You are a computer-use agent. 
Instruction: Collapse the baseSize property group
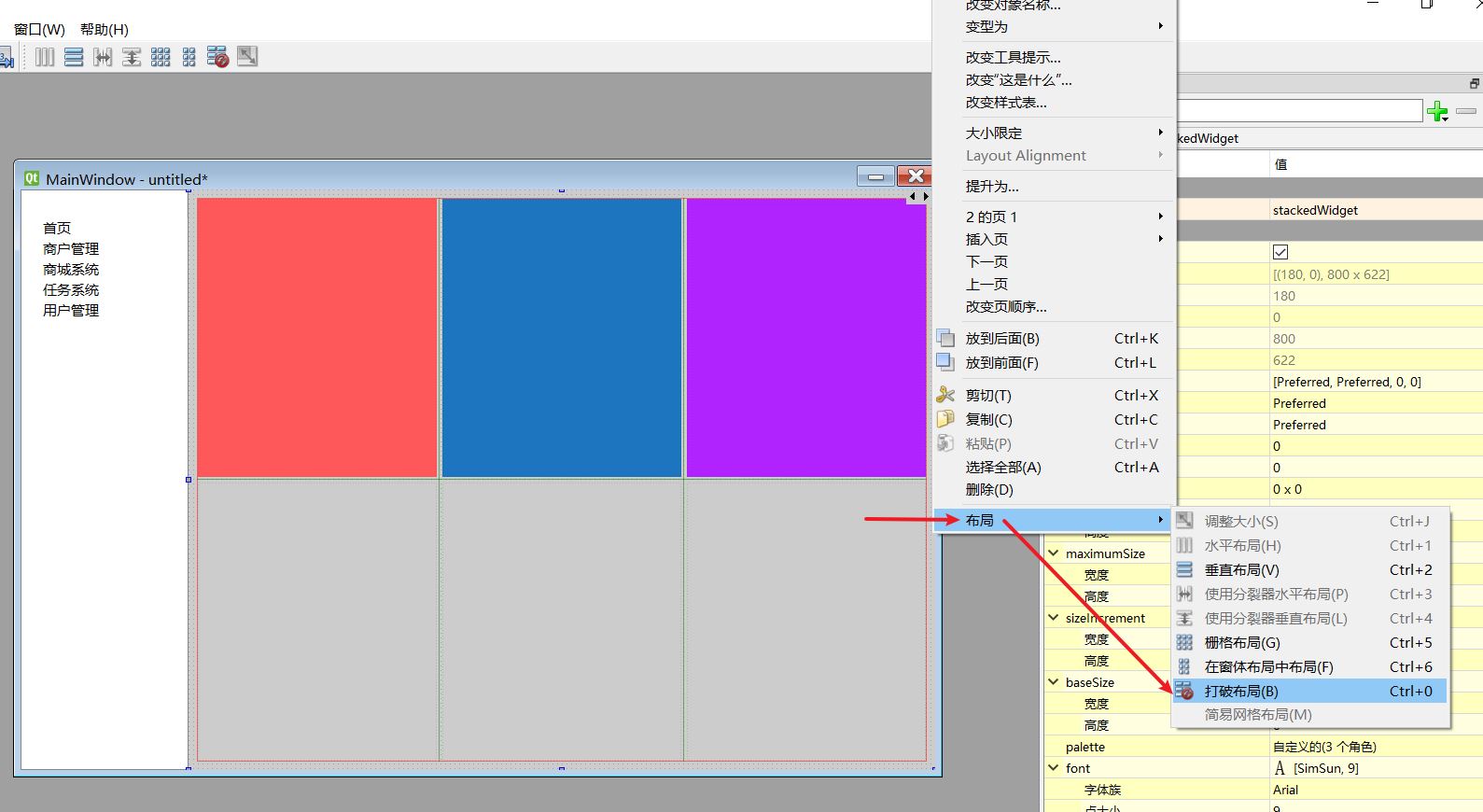pos(1054,682)
